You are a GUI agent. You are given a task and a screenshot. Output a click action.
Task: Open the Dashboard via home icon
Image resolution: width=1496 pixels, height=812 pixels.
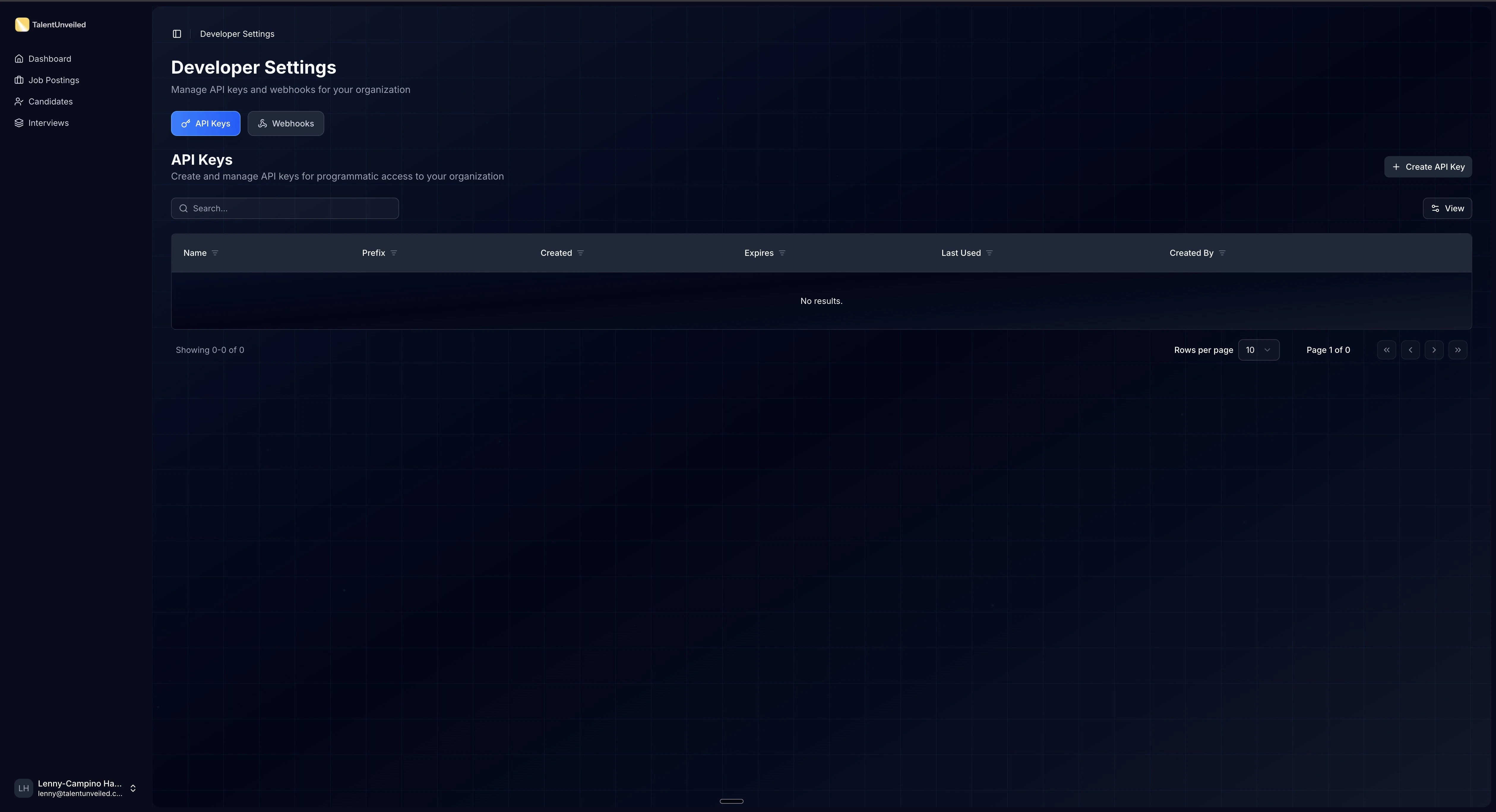pyautogui.click(x=19, y=58)
